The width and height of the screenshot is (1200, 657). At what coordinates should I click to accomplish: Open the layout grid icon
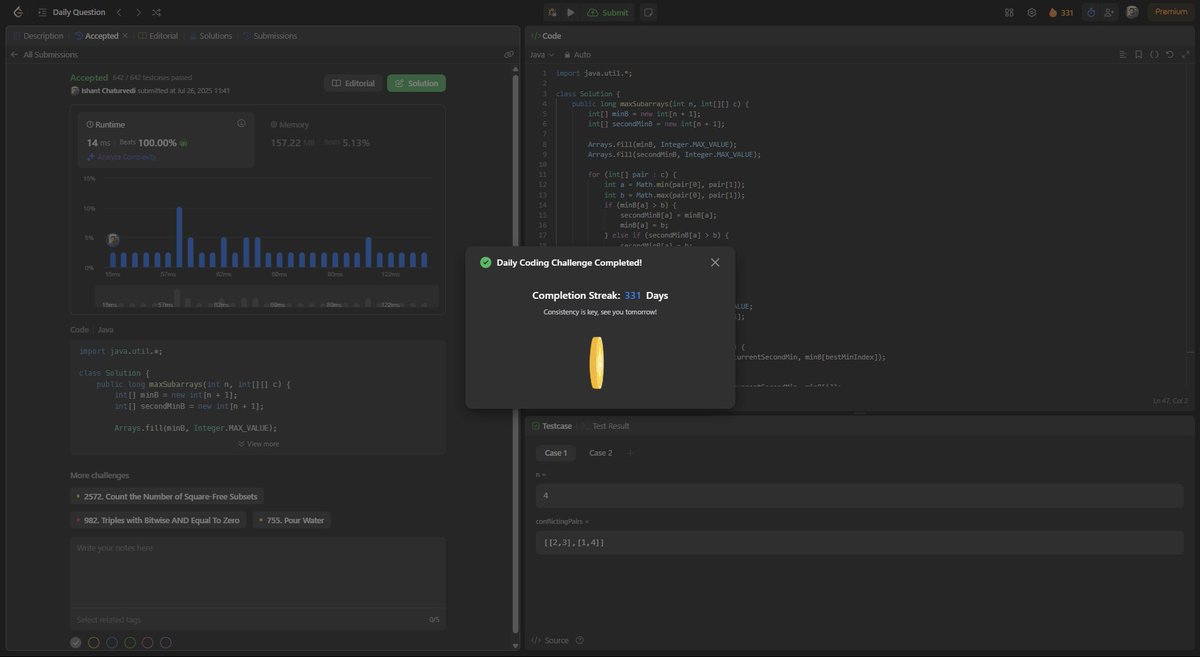click(1009, 12)
